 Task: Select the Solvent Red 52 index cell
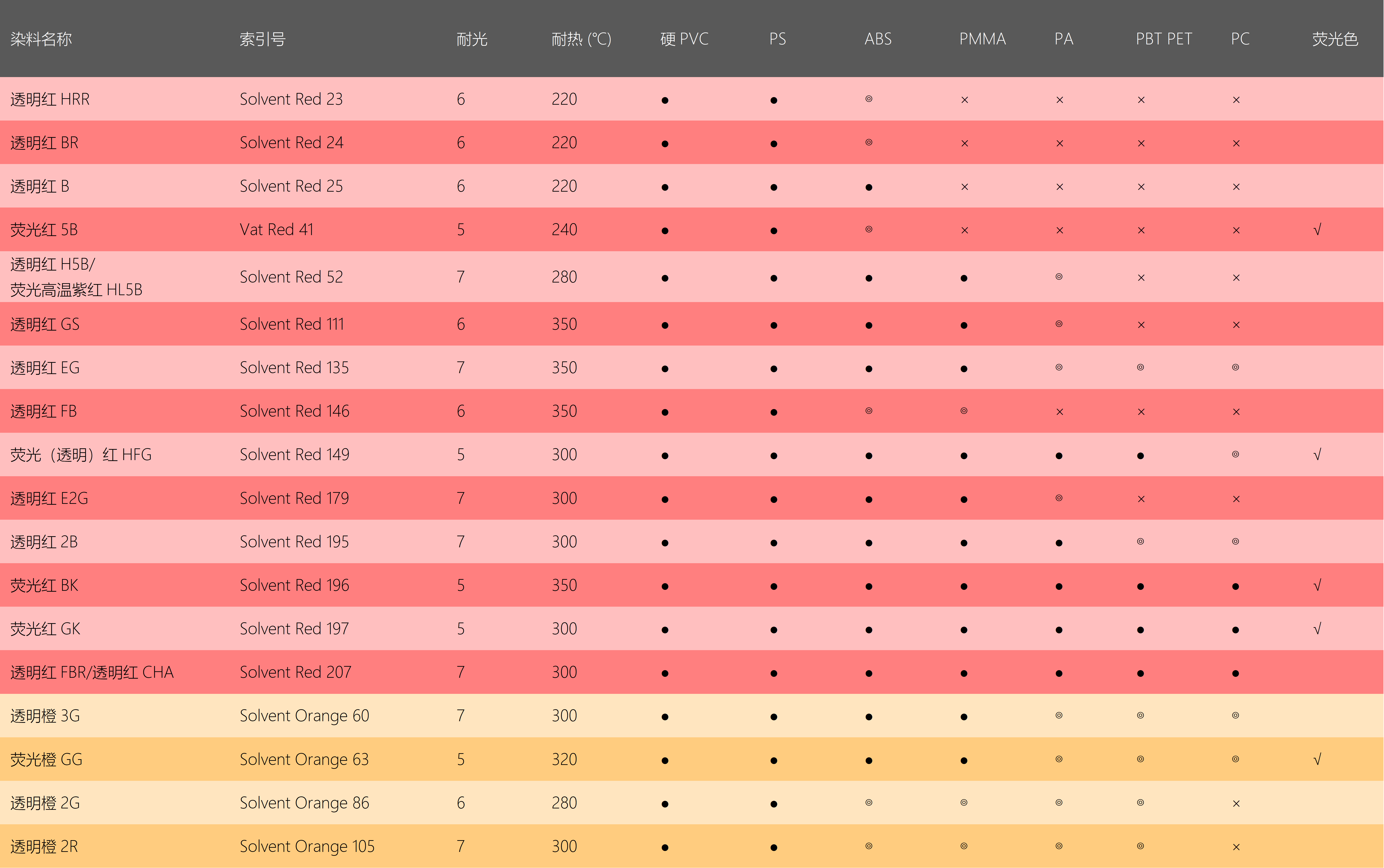click(x=291, y=277)
